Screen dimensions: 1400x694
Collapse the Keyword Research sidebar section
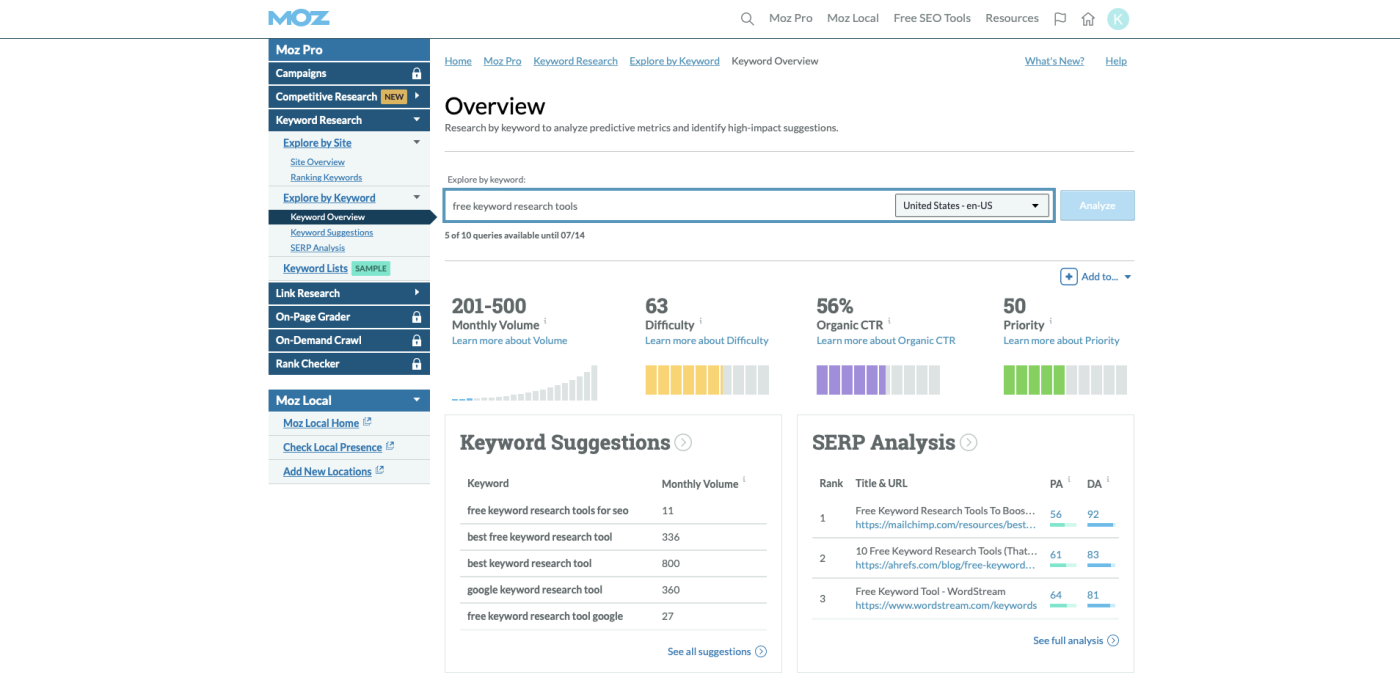click(x=416, y=120)
